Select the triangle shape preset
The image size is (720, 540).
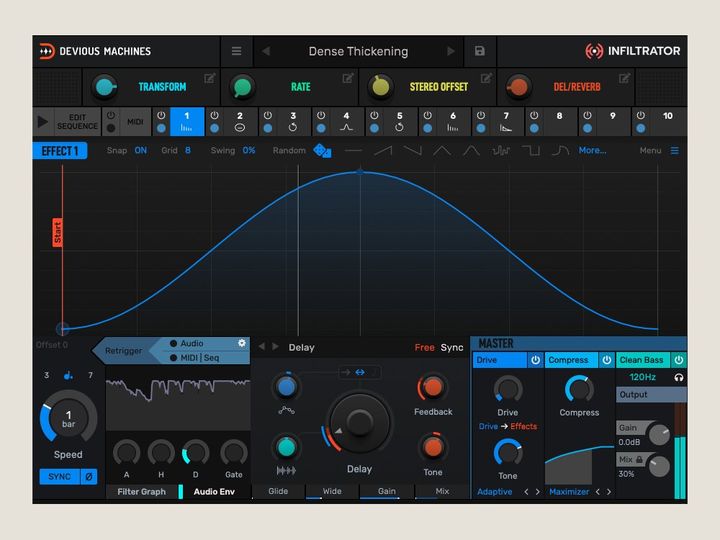pos(442,151)
